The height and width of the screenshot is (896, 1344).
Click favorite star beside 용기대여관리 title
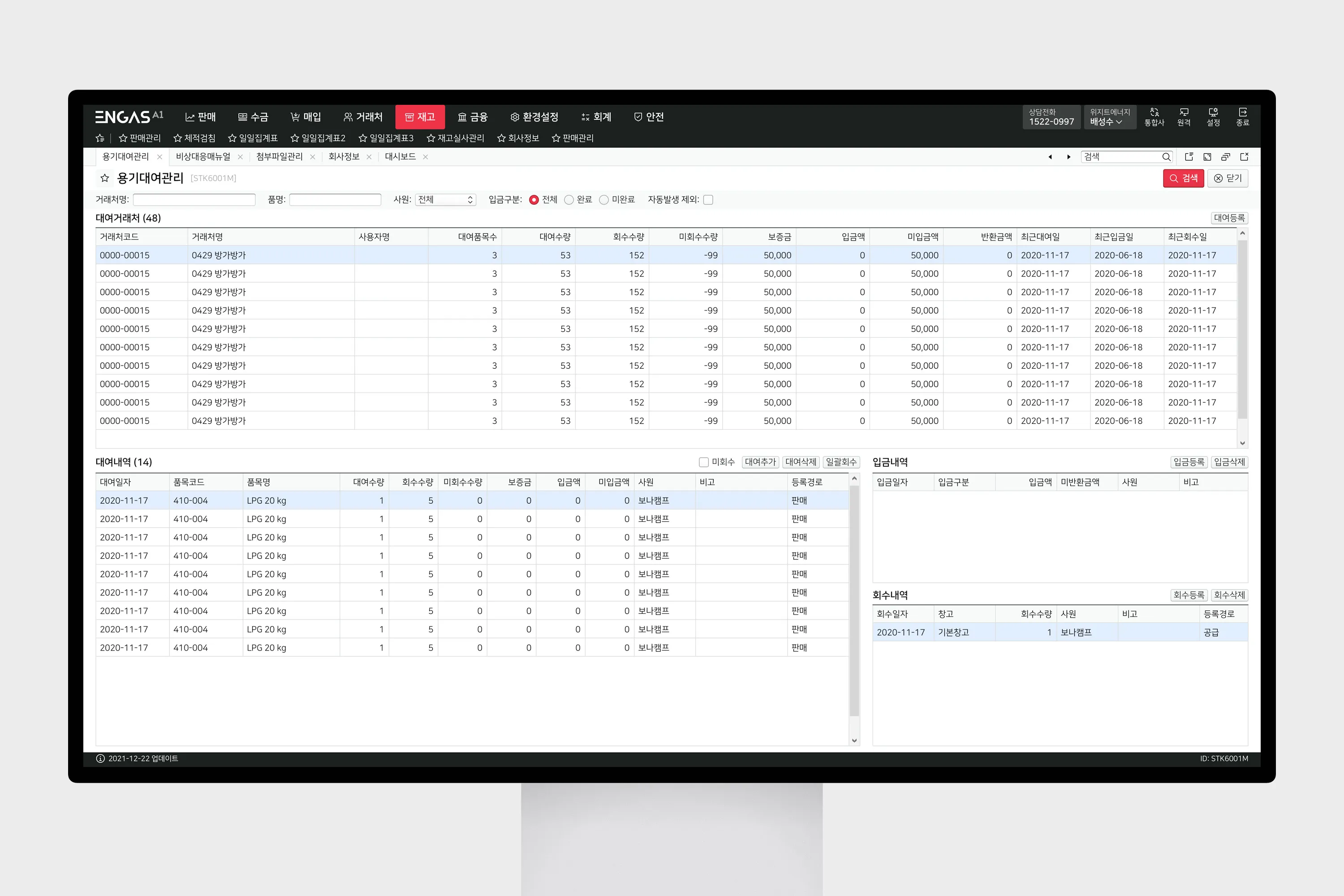tap(104, 178)
